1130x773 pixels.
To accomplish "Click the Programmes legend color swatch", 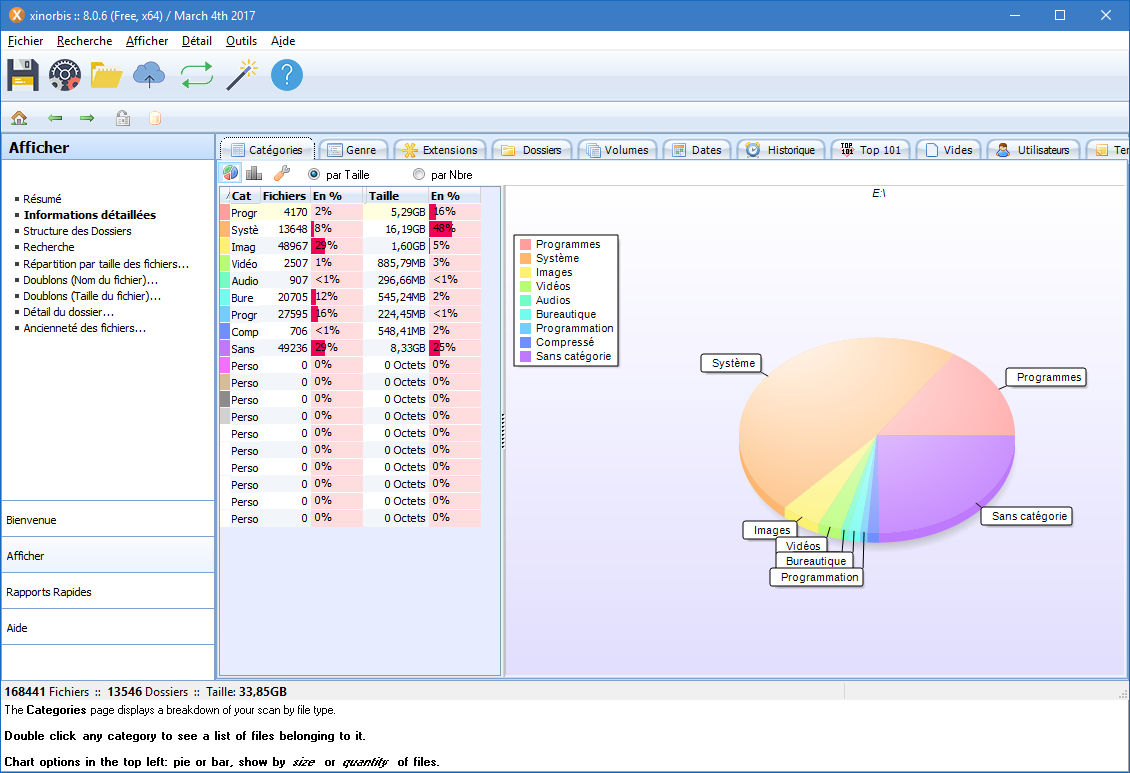I will [525, 244].
